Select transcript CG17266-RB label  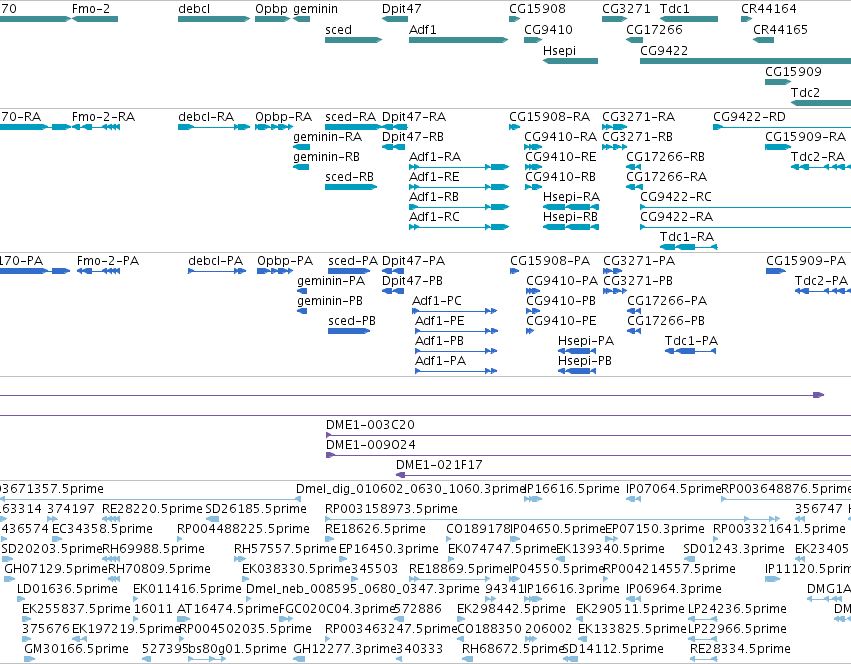[x=665, y=157]
